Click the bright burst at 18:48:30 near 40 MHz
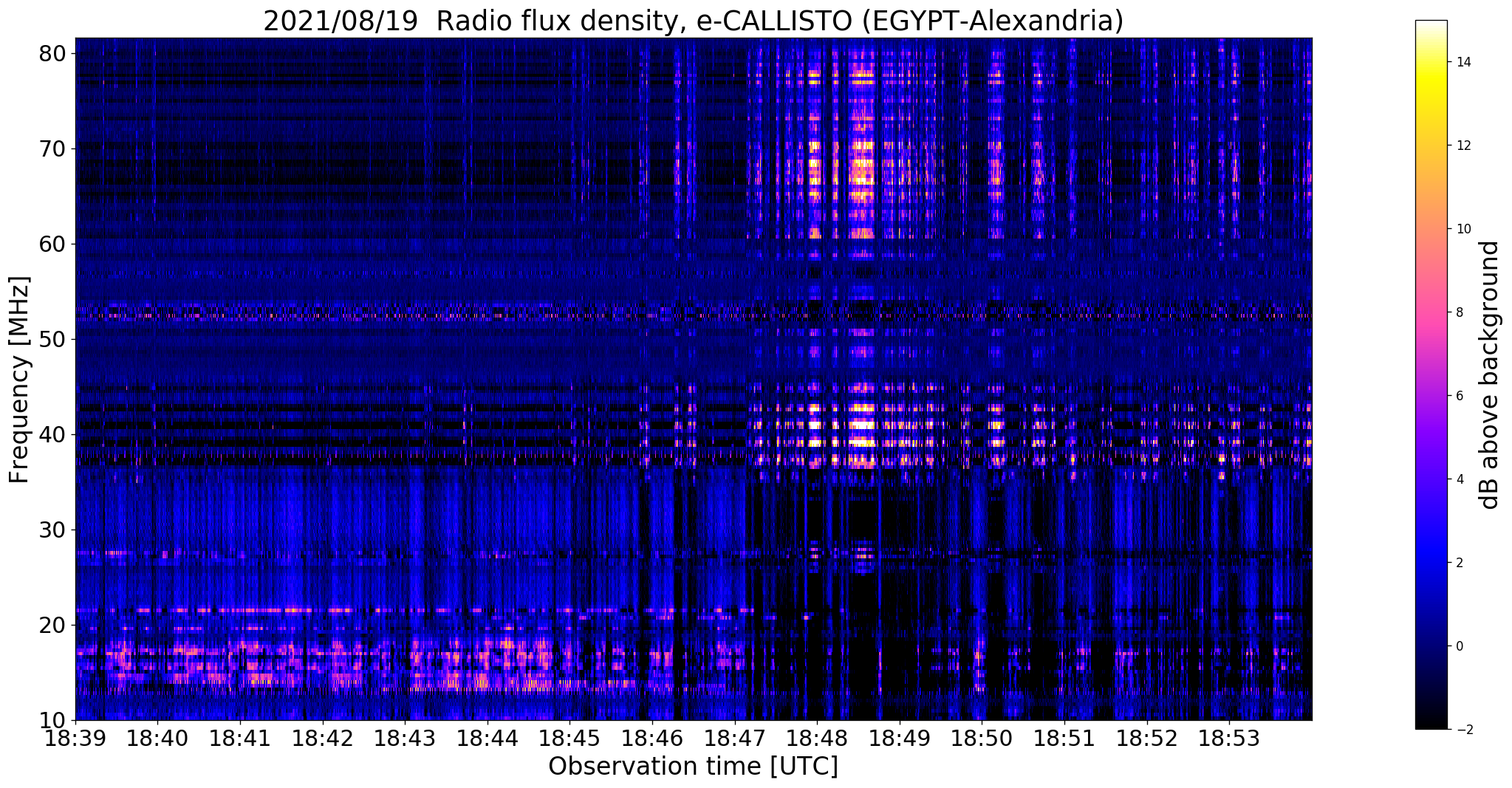This screenshot has width=1512, height=788. [861, 425]
